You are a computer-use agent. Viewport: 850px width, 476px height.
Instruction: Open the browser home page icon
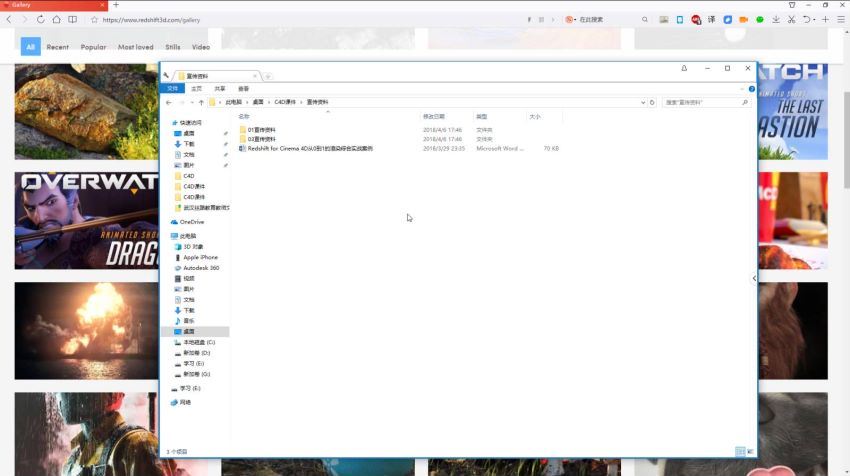click(x=56, y=20)
